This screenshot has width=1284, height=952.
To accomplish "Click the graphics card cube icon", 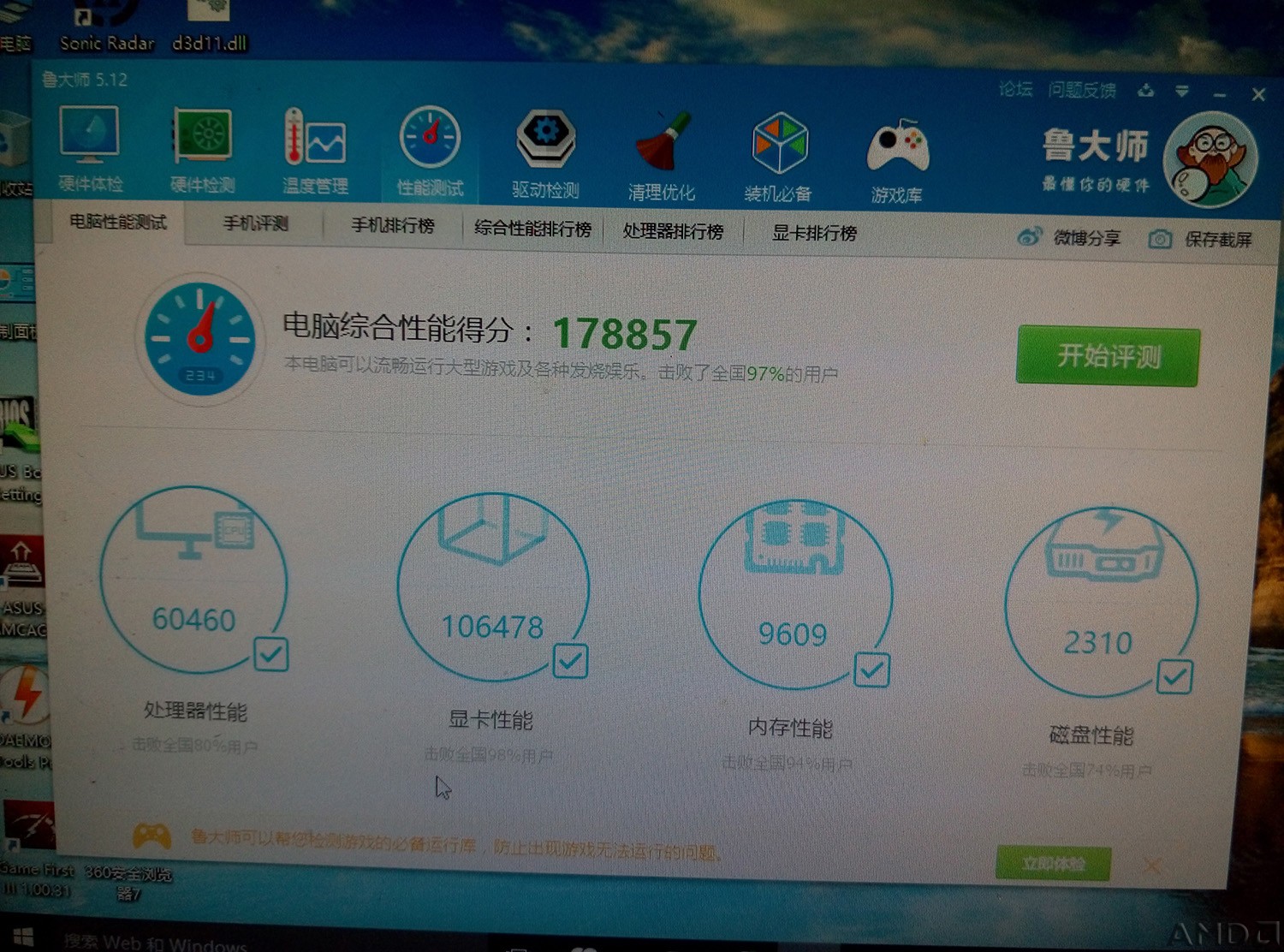I will [492, 530].
